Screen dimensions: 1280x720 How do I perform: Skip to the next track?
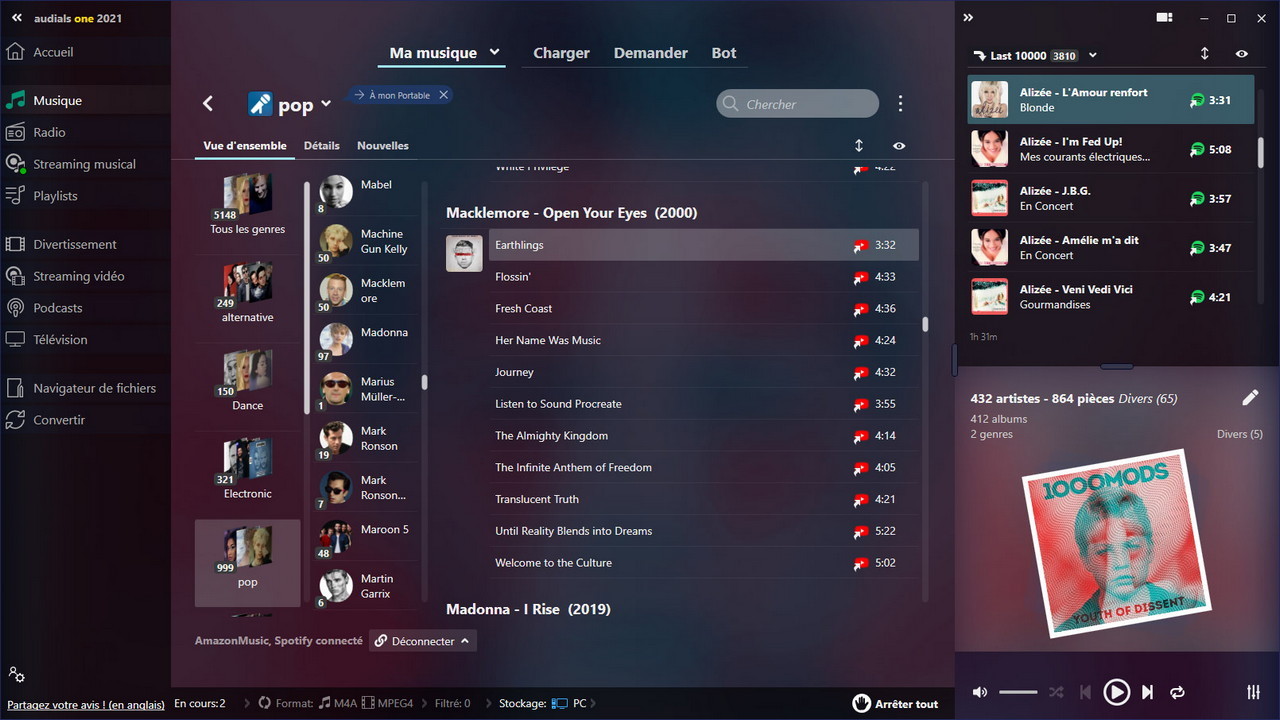coord(1148,692)
